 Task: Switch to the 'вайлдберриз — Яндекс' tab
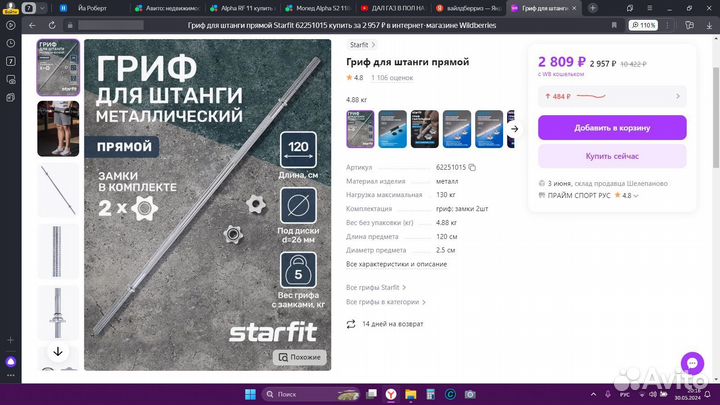tap(467, 8)
